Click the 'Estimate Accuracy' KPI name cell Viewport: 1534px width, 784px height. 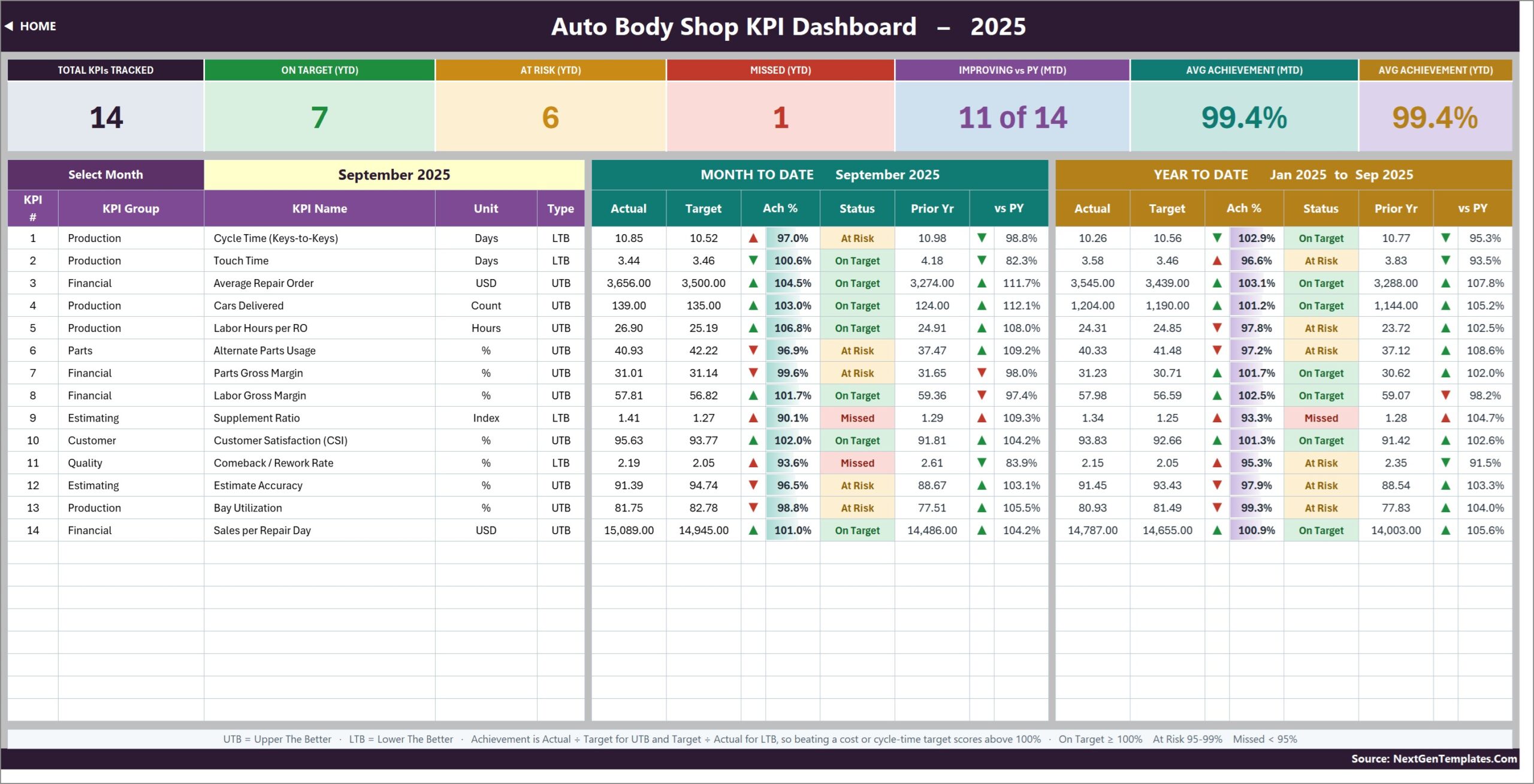tap(319, 485)
